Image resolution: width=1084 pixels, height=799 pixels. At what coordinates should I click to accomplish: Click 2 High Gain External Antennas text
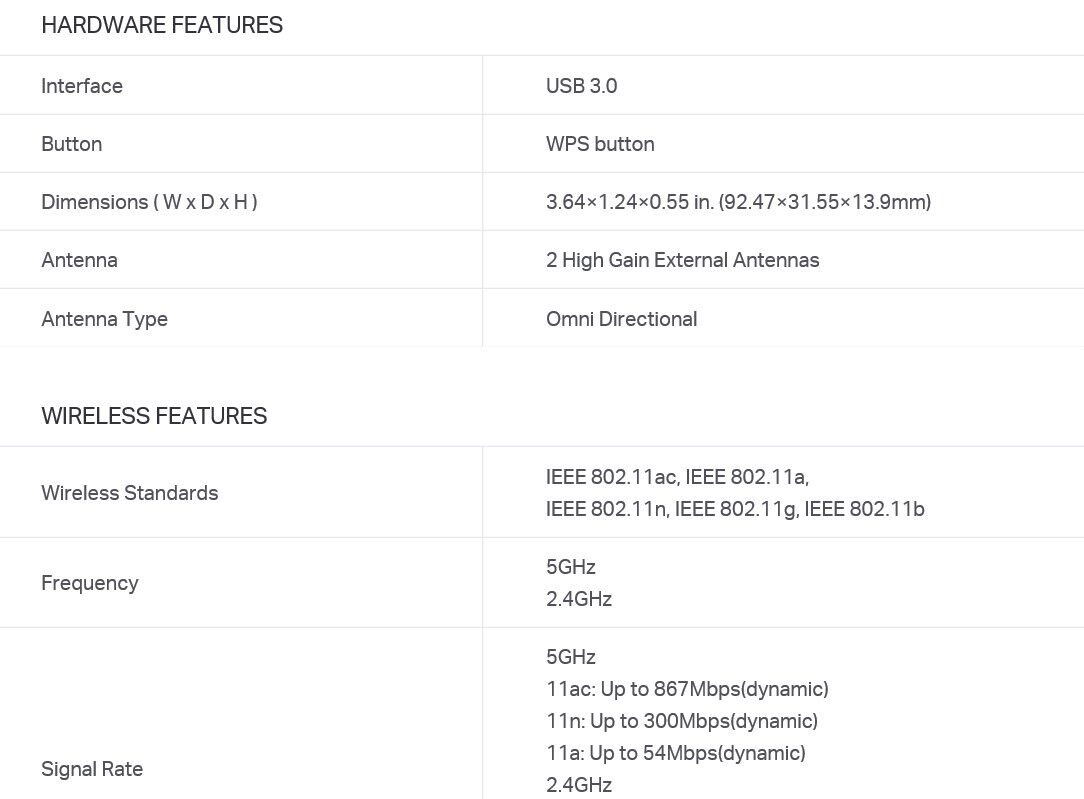click(682, 260)
